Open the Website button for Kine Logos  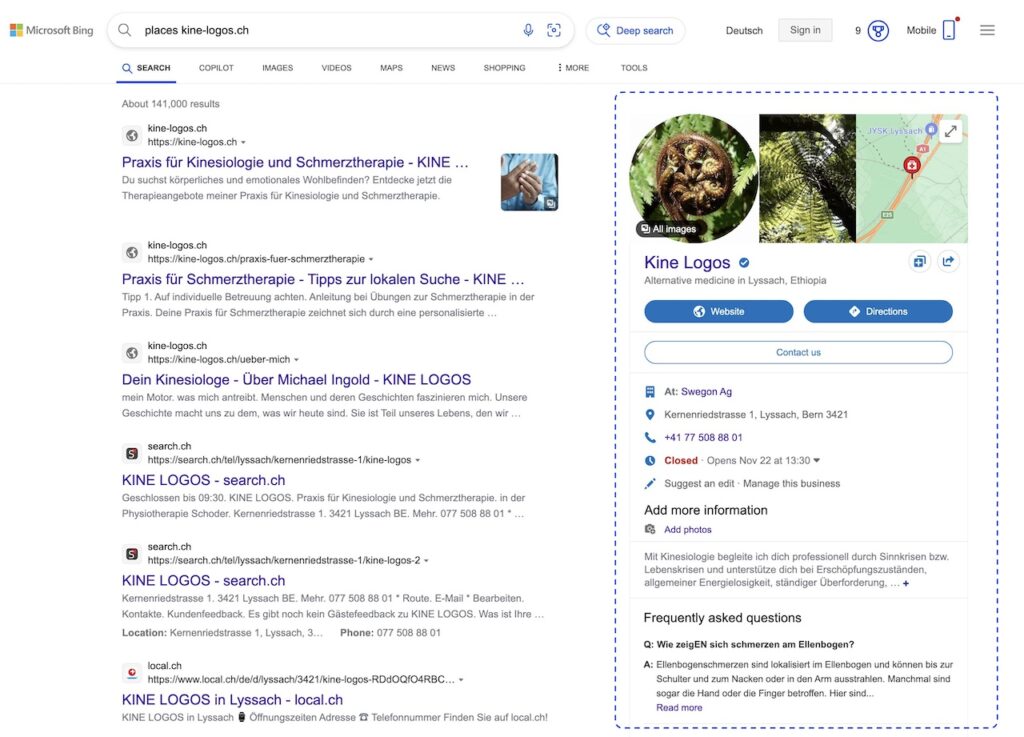[x=718, y=311]
